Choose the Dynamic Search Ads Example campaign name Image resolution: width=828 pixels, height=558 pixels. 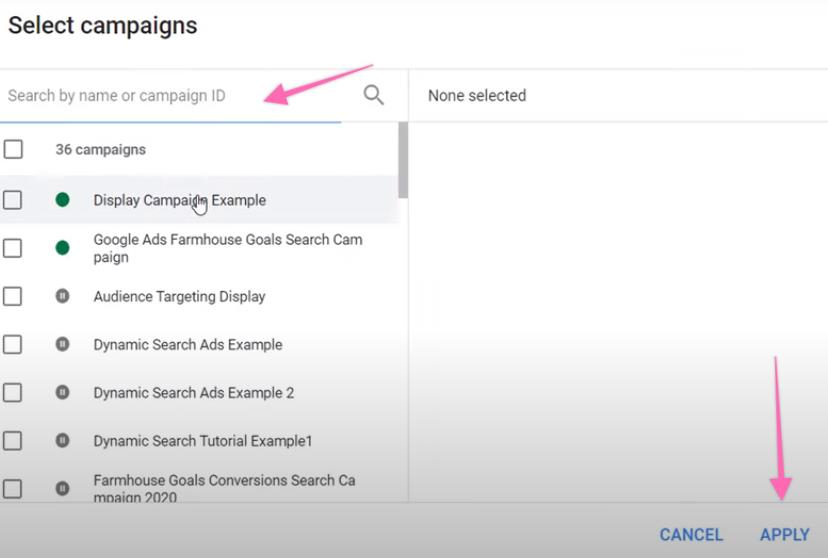pos(188,345)
